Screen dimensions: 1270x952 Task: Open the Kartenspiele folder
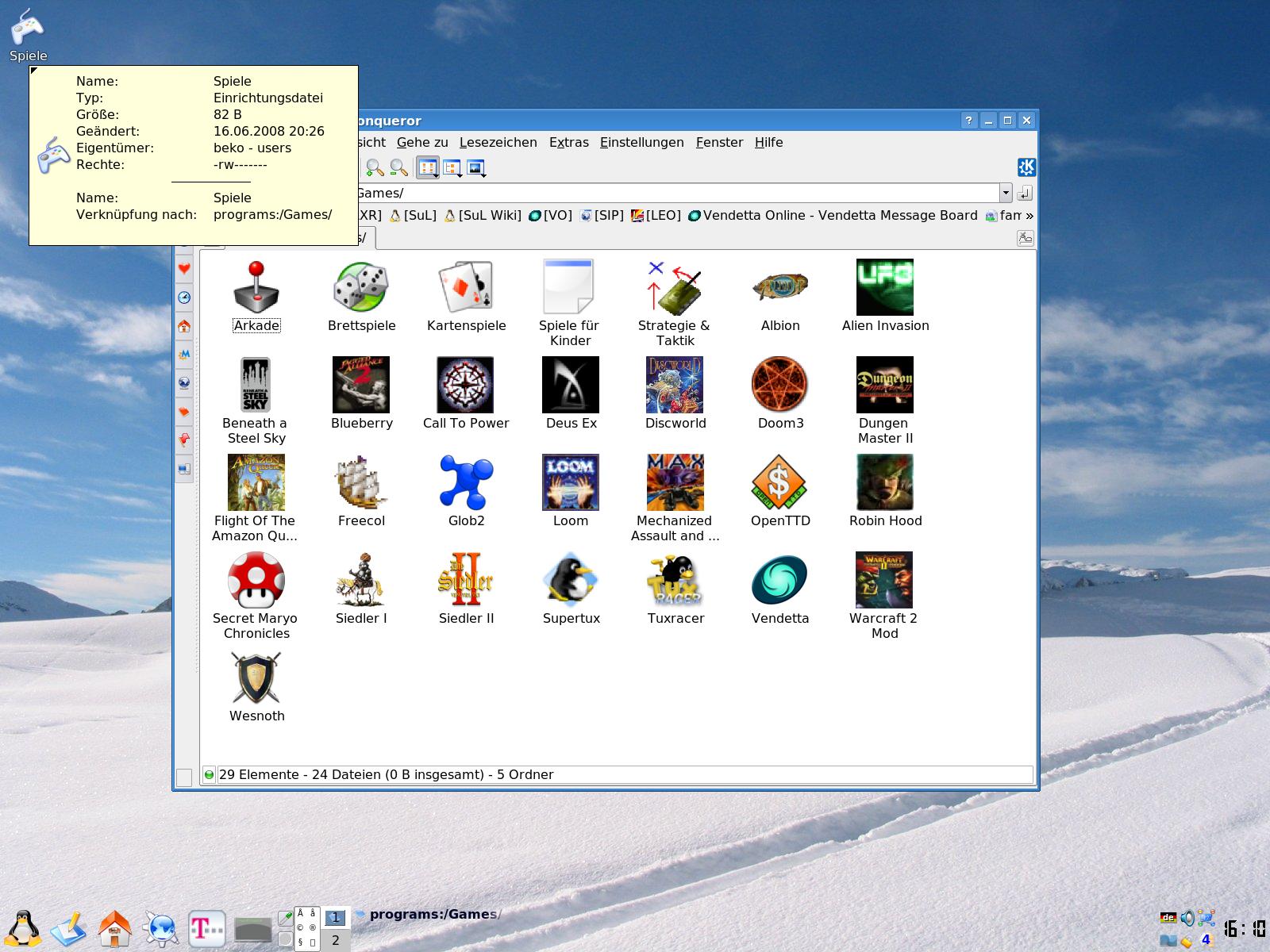click(466, 296)
